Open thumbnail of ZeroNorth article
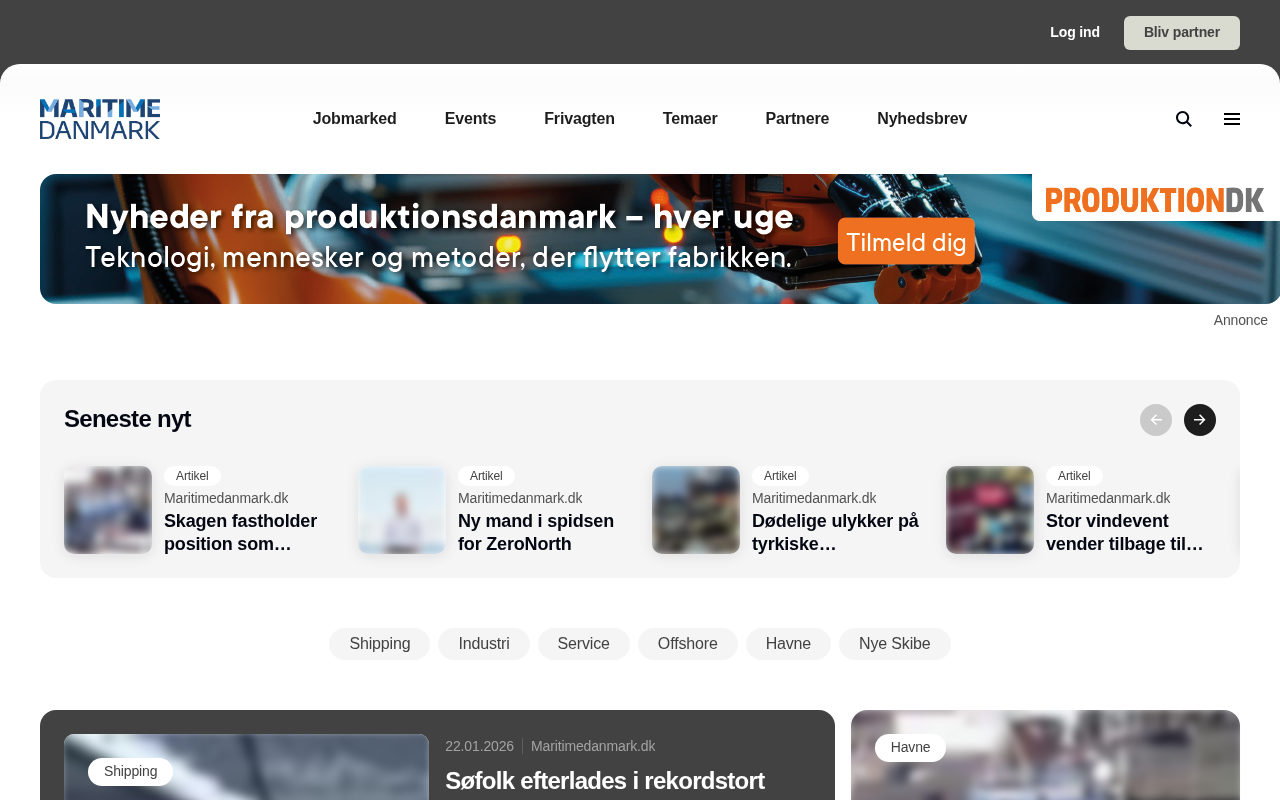Screen dimensions: 1280x800 point(402,510)
